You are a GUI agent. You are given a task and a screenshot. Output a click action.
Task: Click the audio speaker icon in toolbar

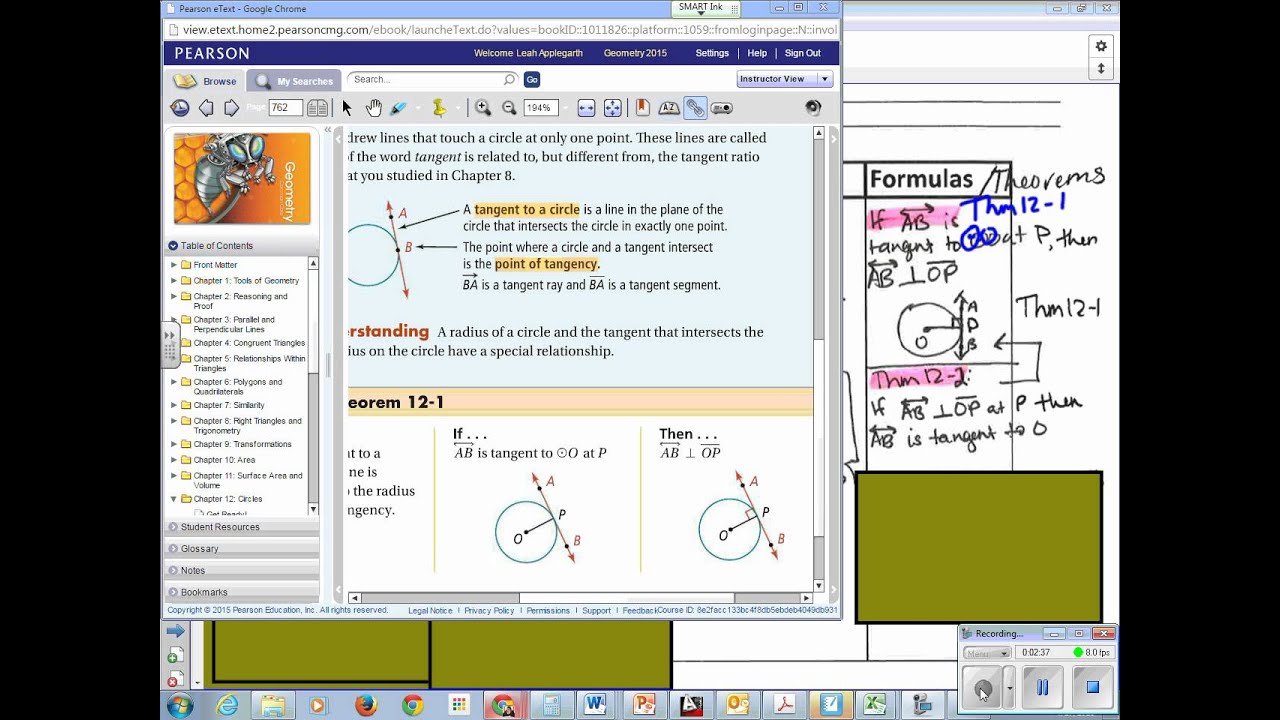[x=813, y=107]
